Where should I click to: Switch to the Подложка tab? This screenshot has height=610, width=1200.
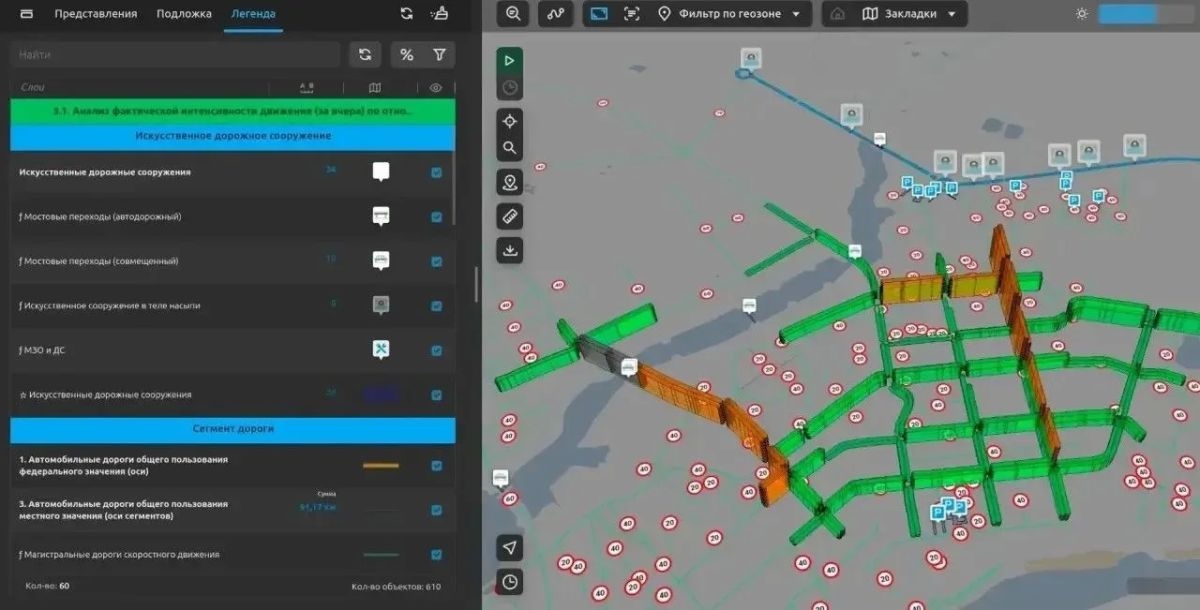pos(184,14)
